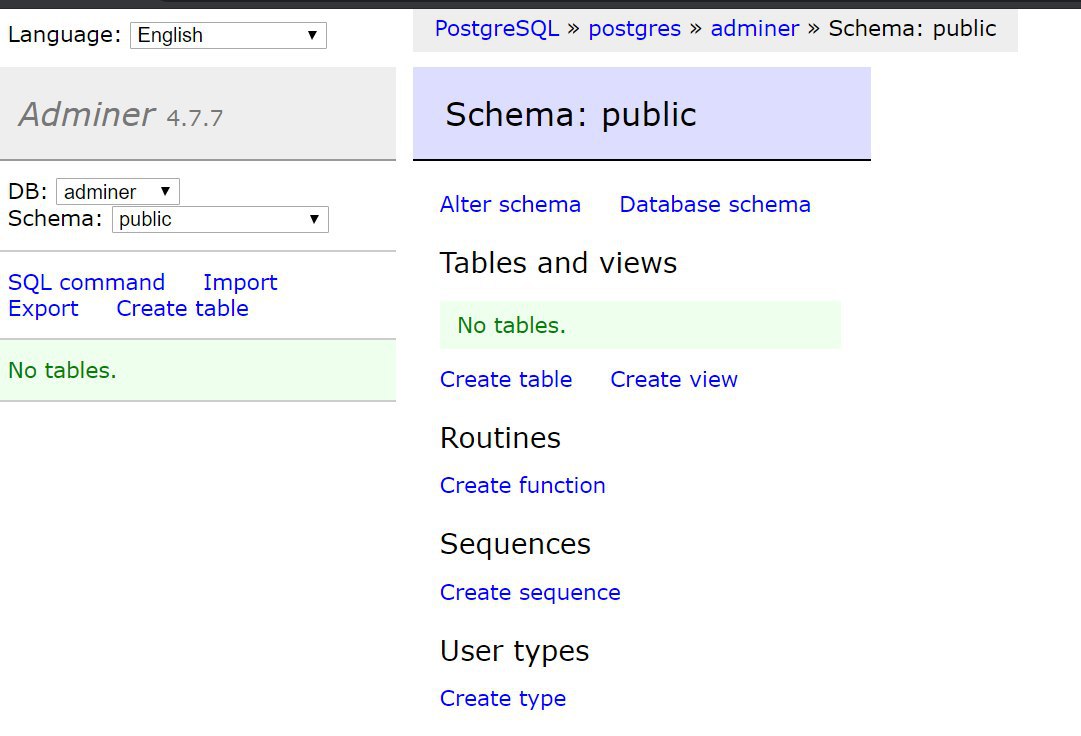Viewport: 1081px width, 736px height.
Task: Open the DB dropdown set to adminer
Action: [x=118, y=192]
